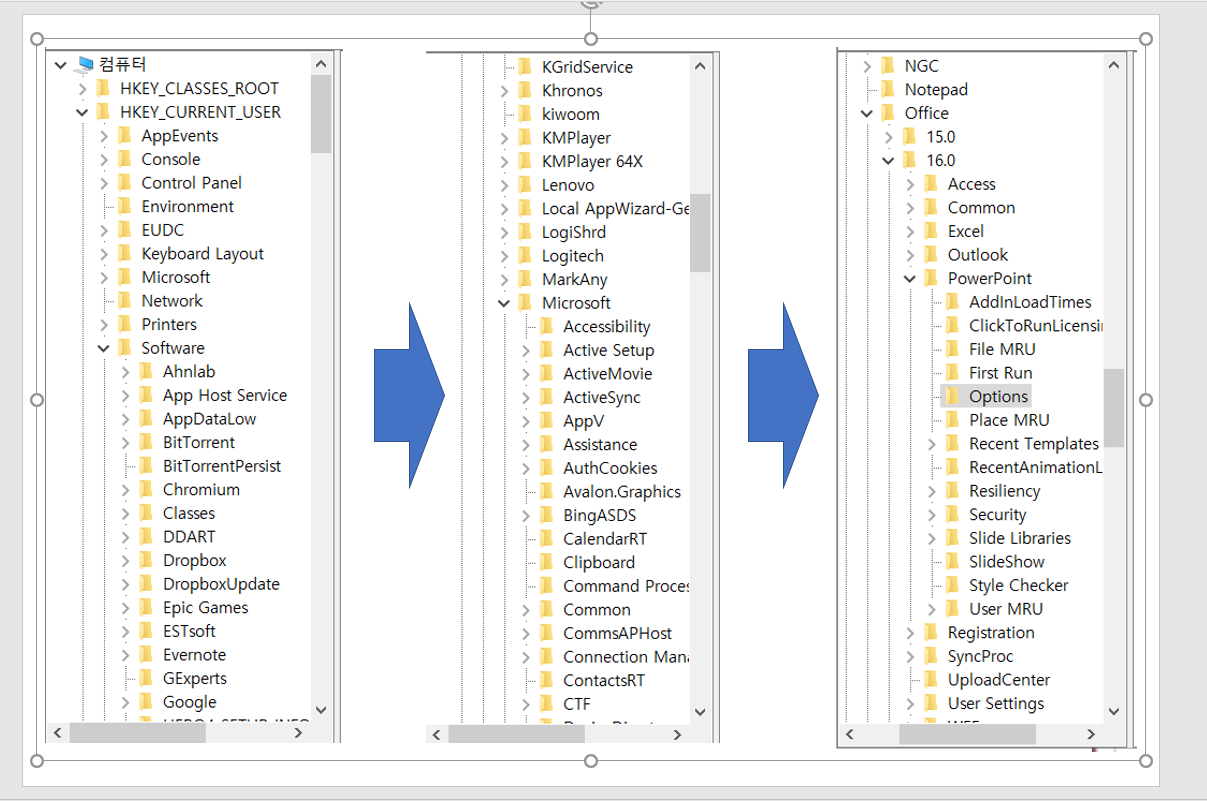
Task: Click the Chromium folder icon
Action: pyautogui.click(x=146, y=489)
